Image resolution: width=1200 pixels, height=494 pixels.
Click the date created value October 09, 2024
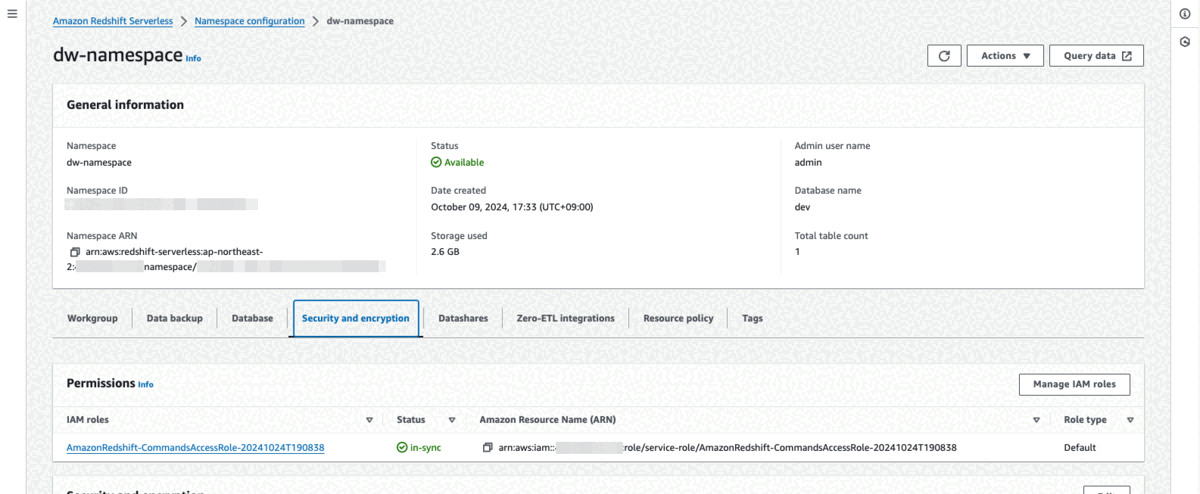[512, 207]
